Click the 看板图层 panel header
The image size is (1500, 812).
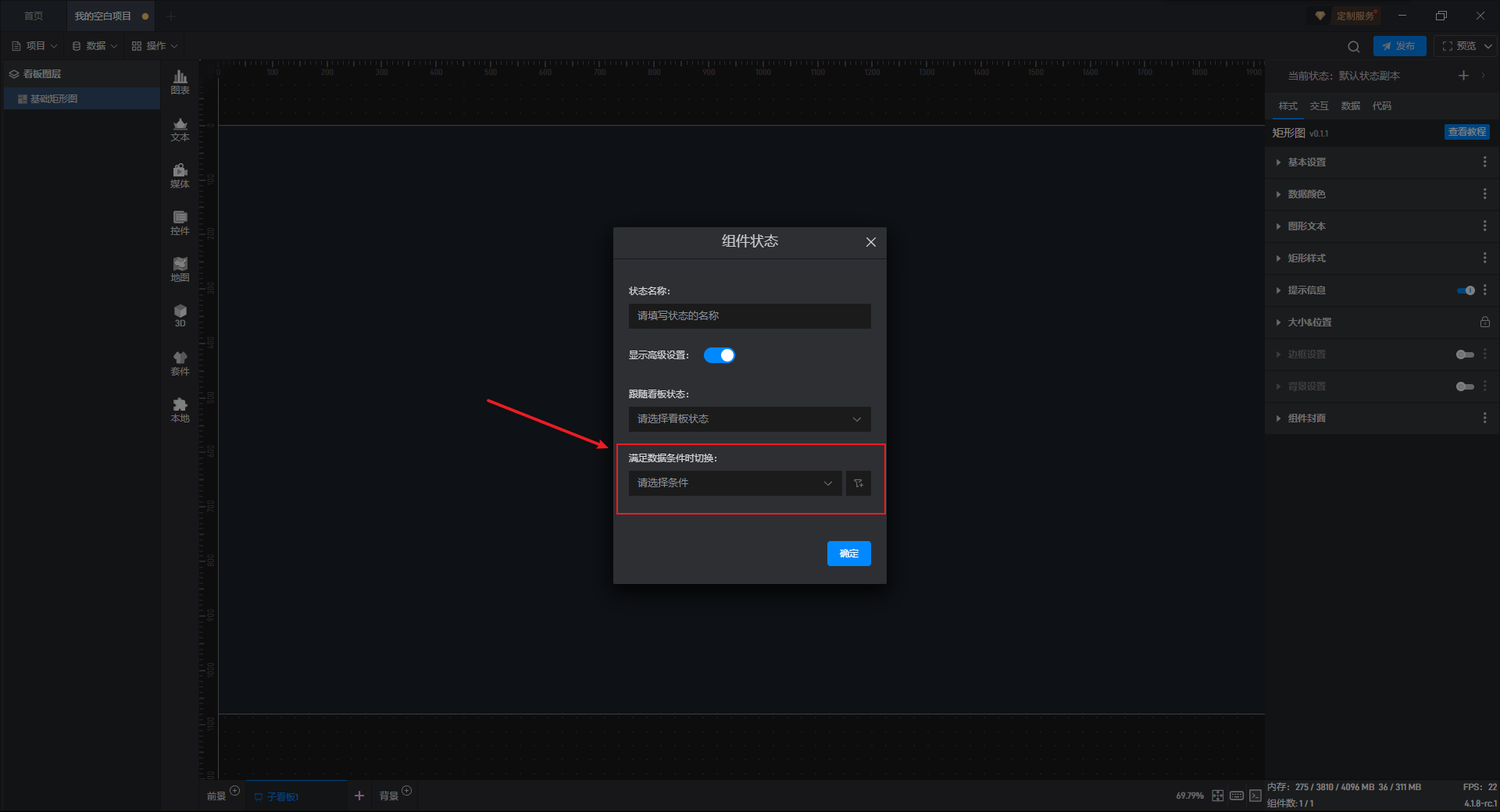(82, 74)
